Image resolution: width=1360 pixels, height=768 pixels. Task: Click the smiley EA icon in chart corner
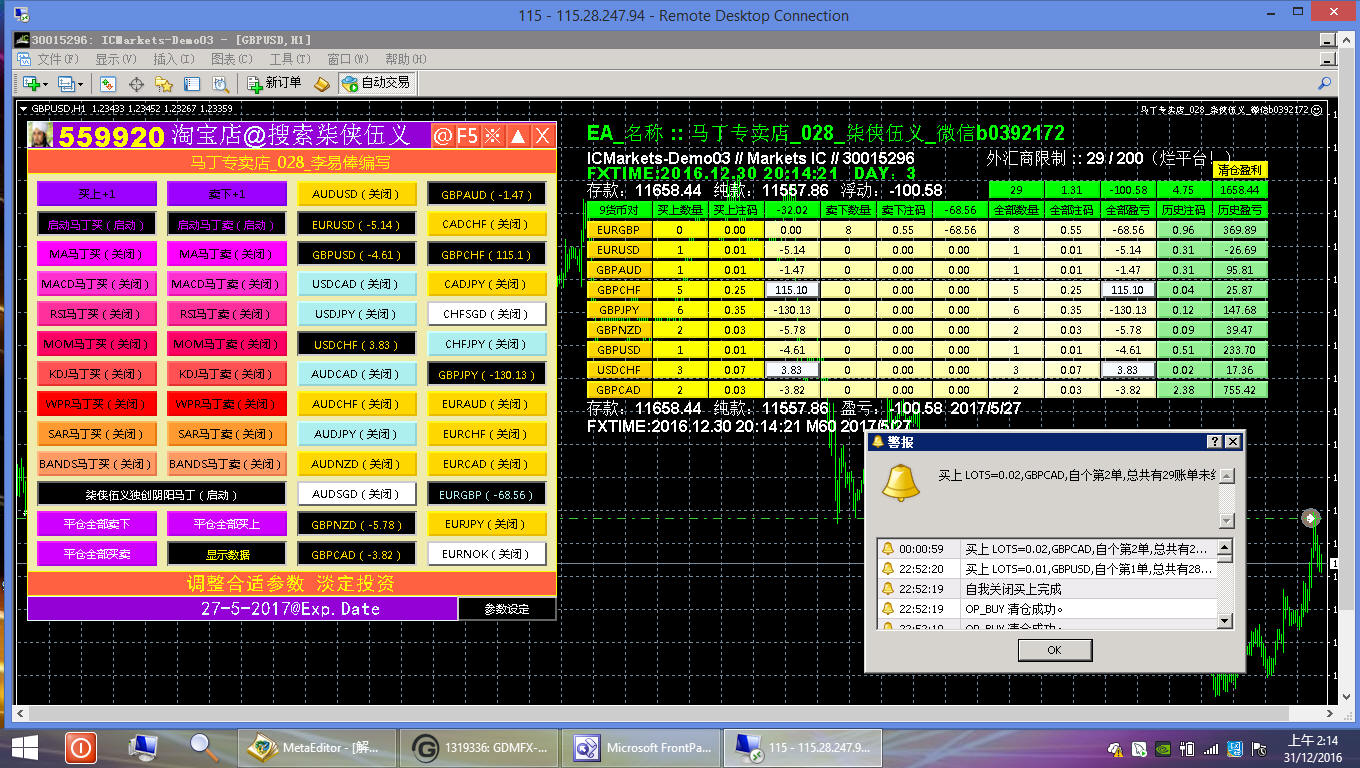(1317, 110)
